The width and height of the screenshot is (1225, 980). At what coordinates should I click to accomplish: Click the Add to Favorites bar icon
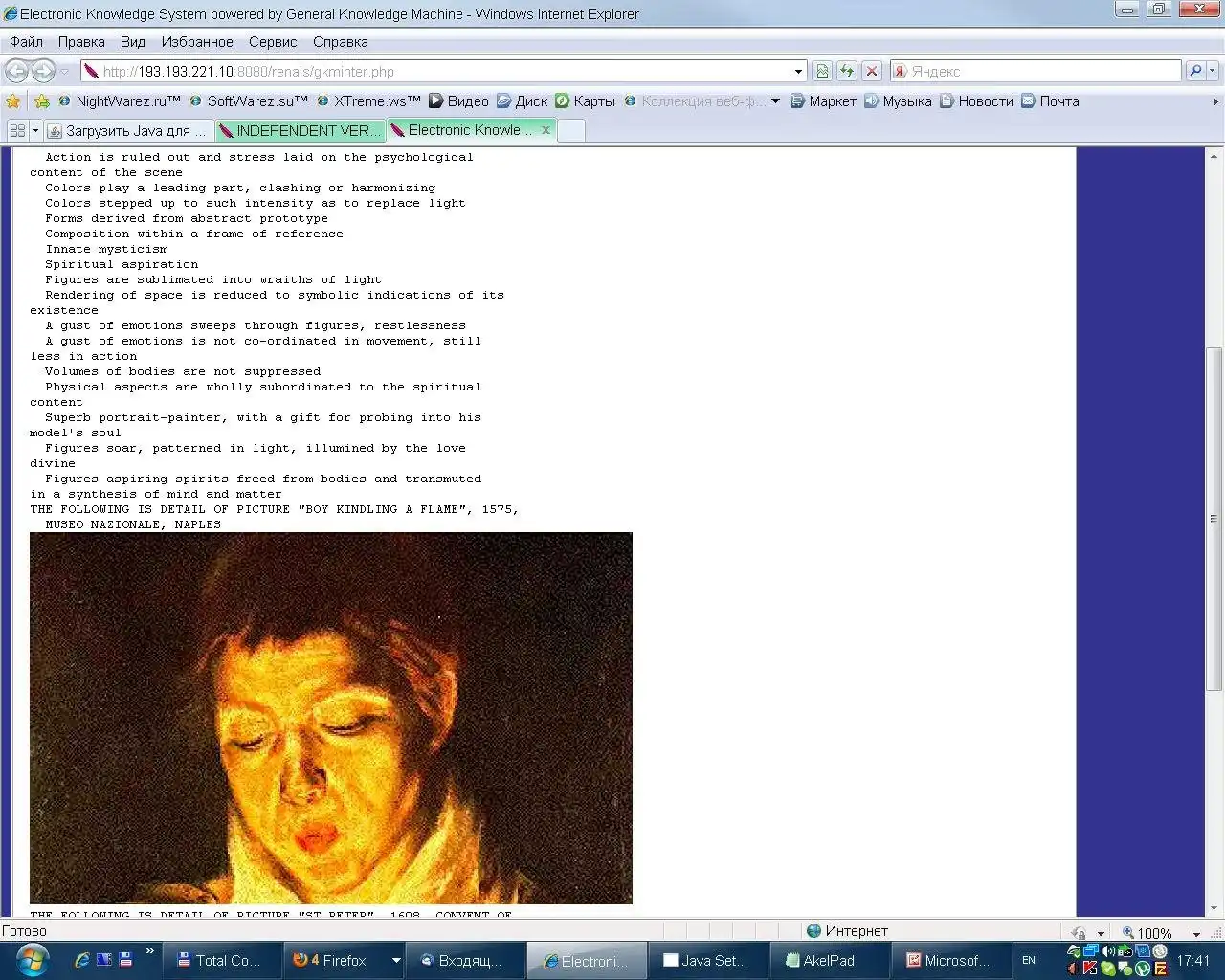(x=42, y=100)
